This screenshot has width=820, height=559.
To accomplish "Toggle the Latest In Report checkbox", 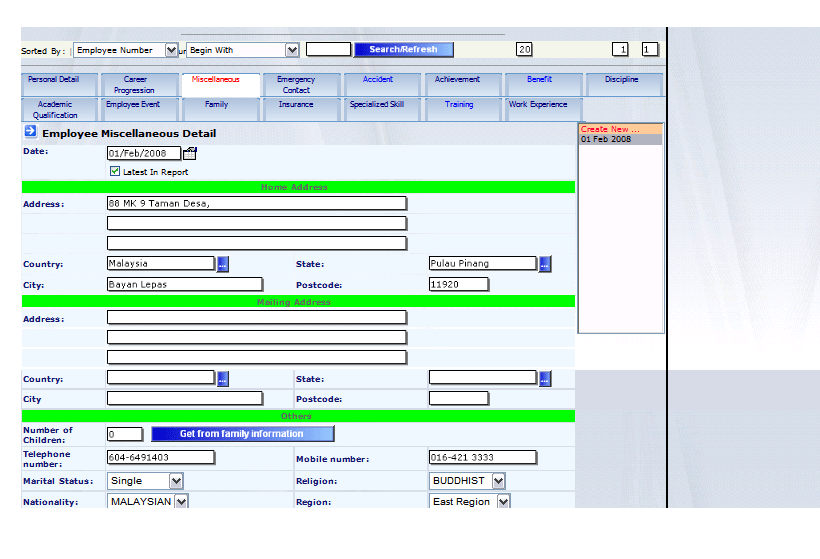I will (115, 172).
